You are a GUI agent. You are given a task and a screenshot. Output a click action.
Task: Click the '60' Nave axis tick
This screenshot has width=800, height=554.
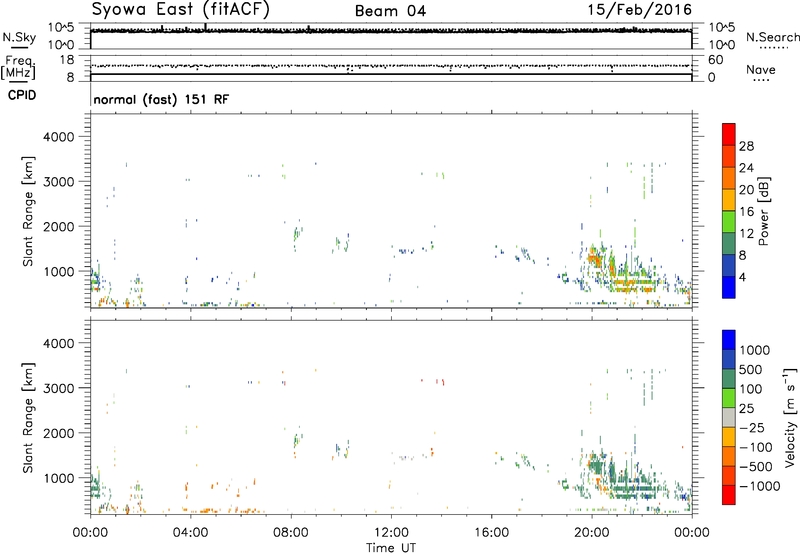click(x=715, y=60)
